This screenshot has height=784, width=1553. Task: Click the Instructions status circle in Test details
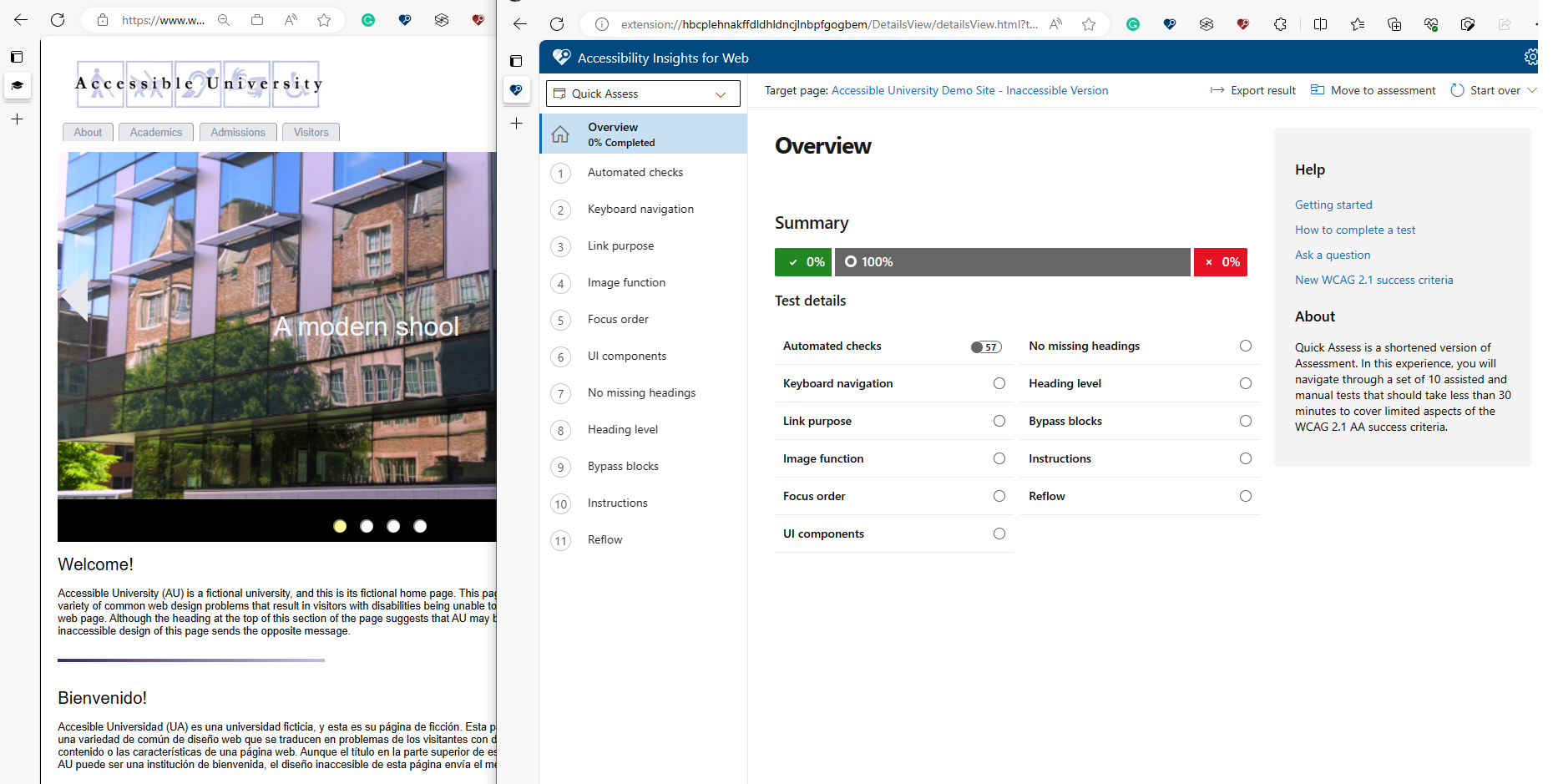(x=1246, y=458)
